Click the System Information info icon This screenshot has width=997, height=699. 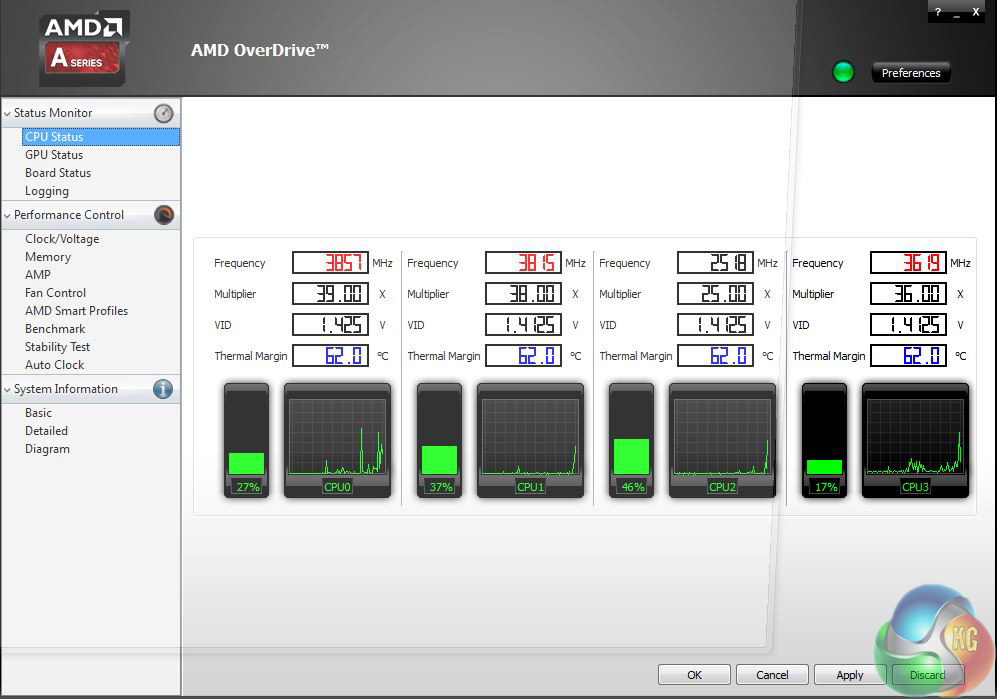click(x=163, y=389)
